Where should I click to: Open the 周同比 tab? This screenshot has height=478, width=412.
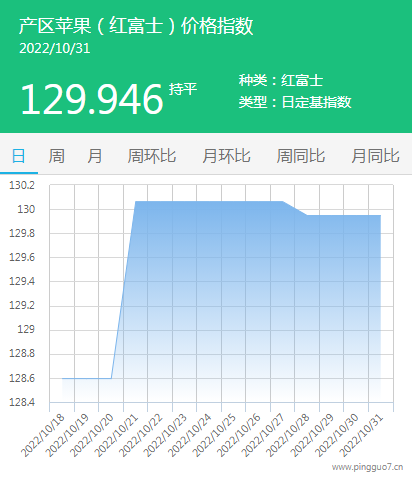click(x=301, y=156)
